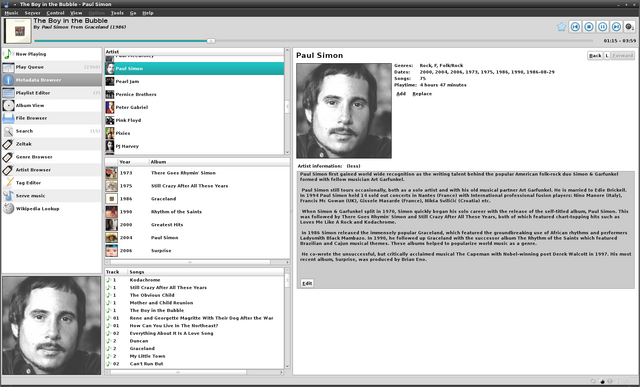Open the Music menu
The width and height of the screenshot is (640, 387).
tap(11, 13)
